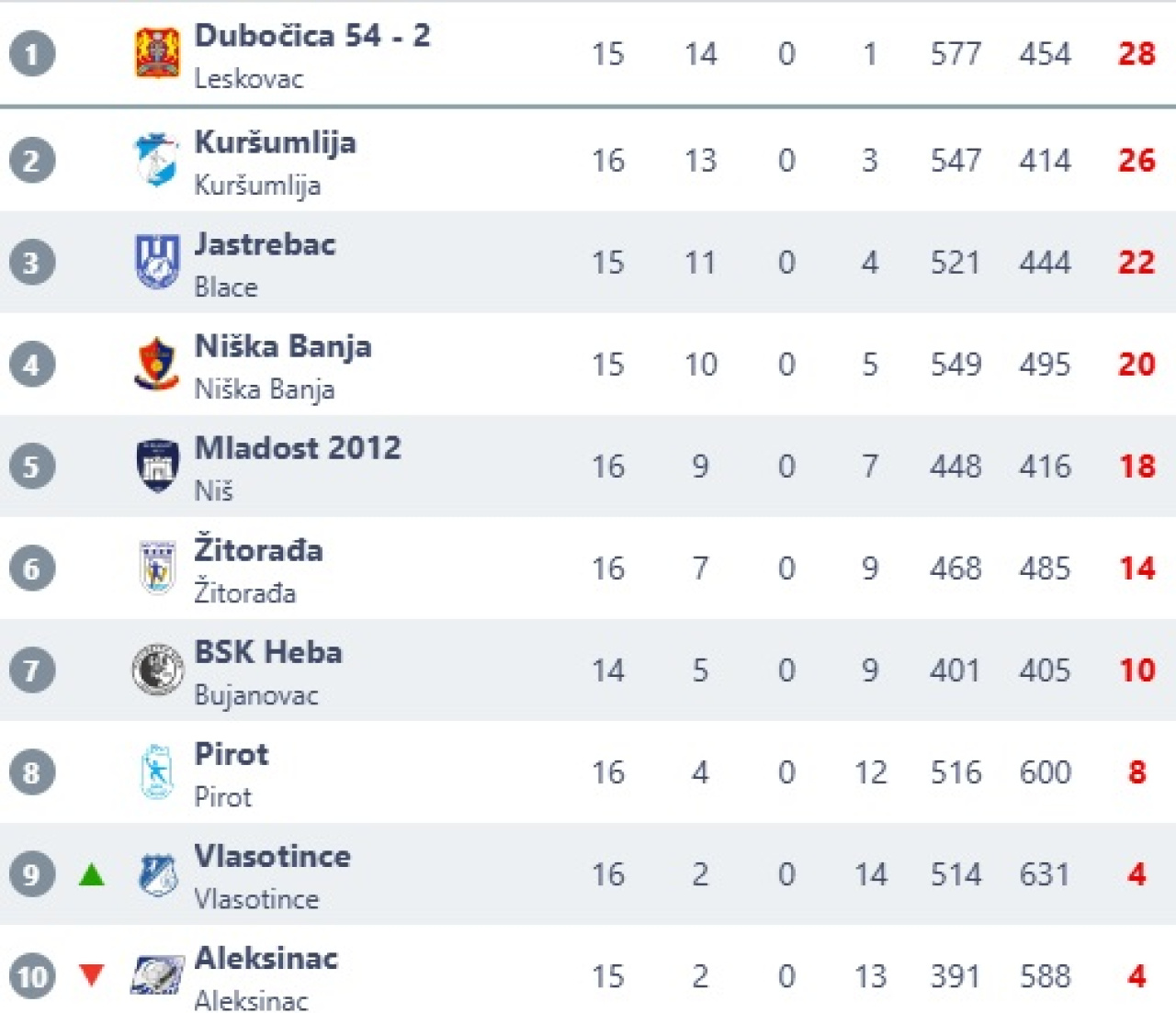Click the Dubočica 54 - 2 club crest

[157, 53]
